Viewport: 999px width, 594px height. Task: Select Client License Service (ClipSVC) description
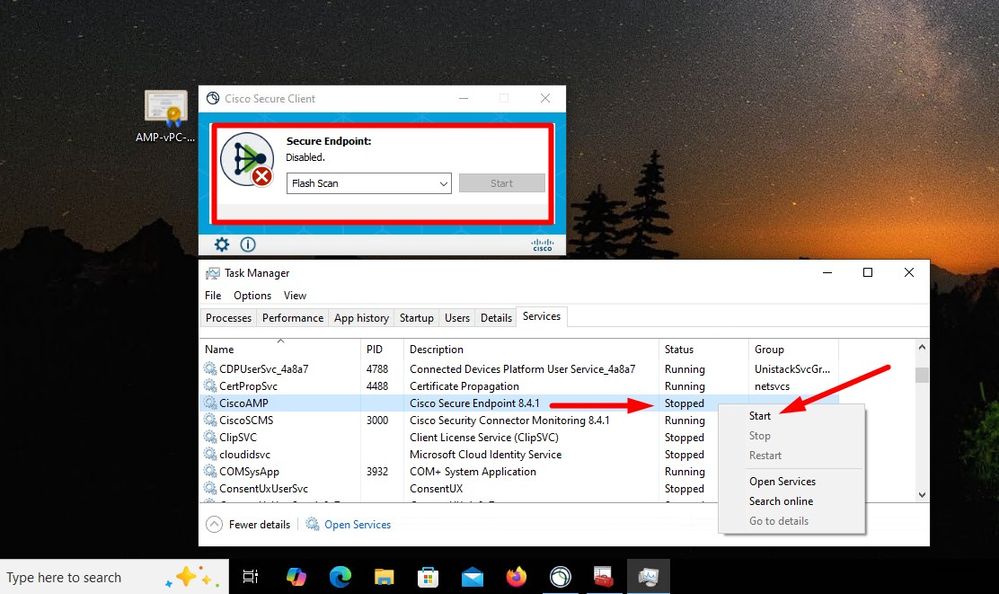pos(484,438)
